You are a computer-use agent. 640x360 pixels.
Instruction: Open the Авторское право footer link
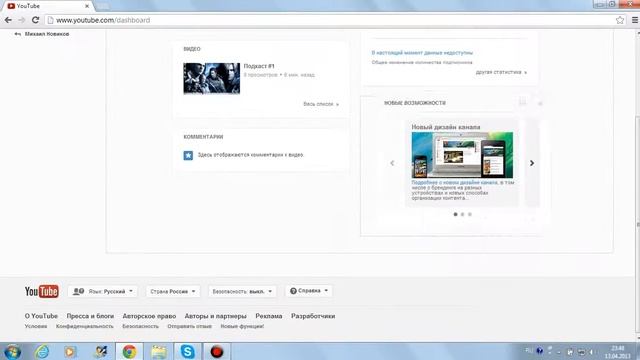(x=149, y=316)
